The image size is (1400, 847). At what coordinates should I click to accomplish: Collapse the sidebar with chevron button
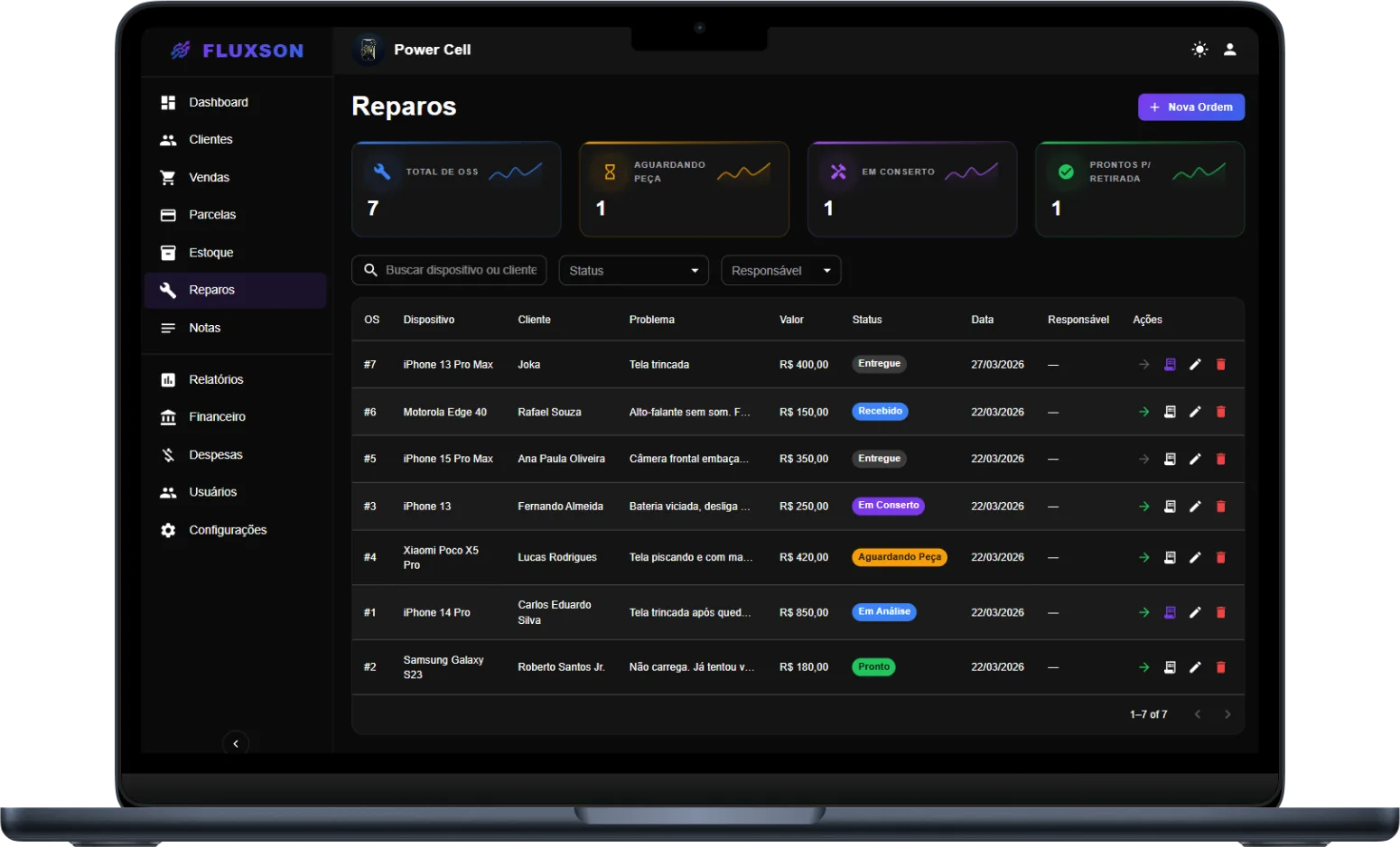[236, 743]
